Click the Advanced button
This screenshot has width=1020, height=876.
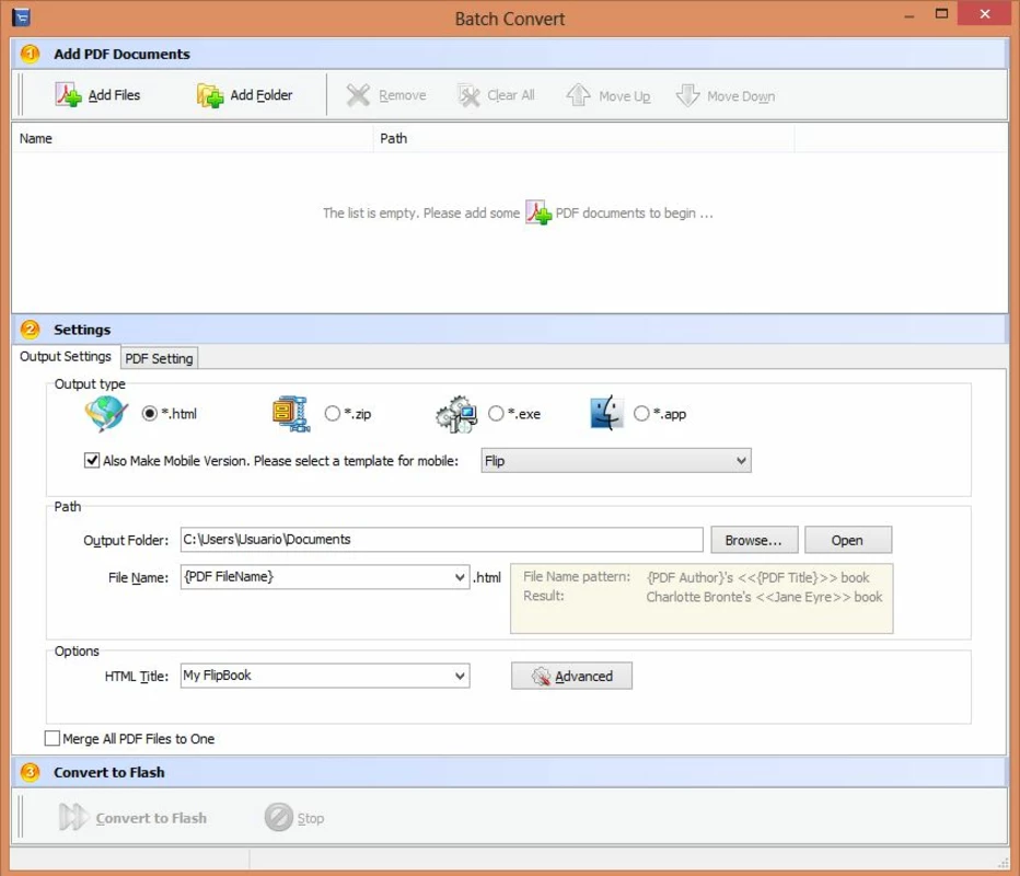[x=571, y=676]
